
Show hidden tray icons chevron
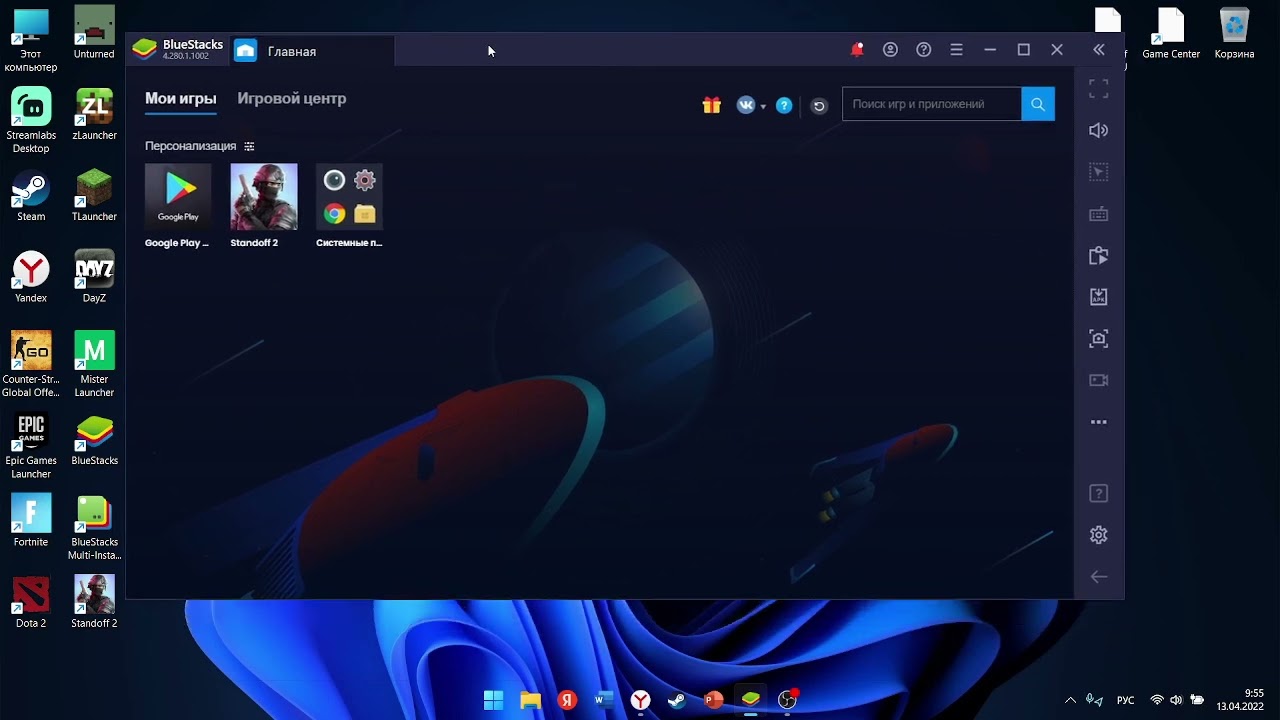coord(1071,700)
